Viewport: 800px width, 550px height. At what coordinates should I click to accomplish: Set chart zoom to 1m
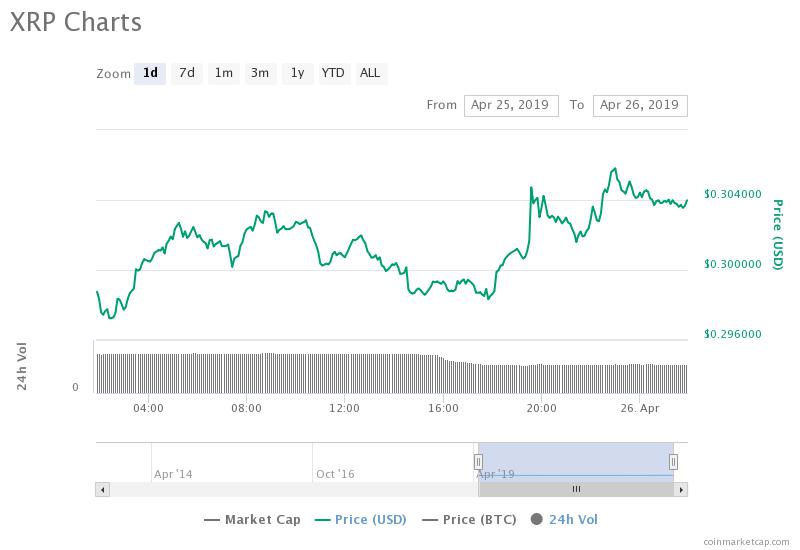[224, 73]
